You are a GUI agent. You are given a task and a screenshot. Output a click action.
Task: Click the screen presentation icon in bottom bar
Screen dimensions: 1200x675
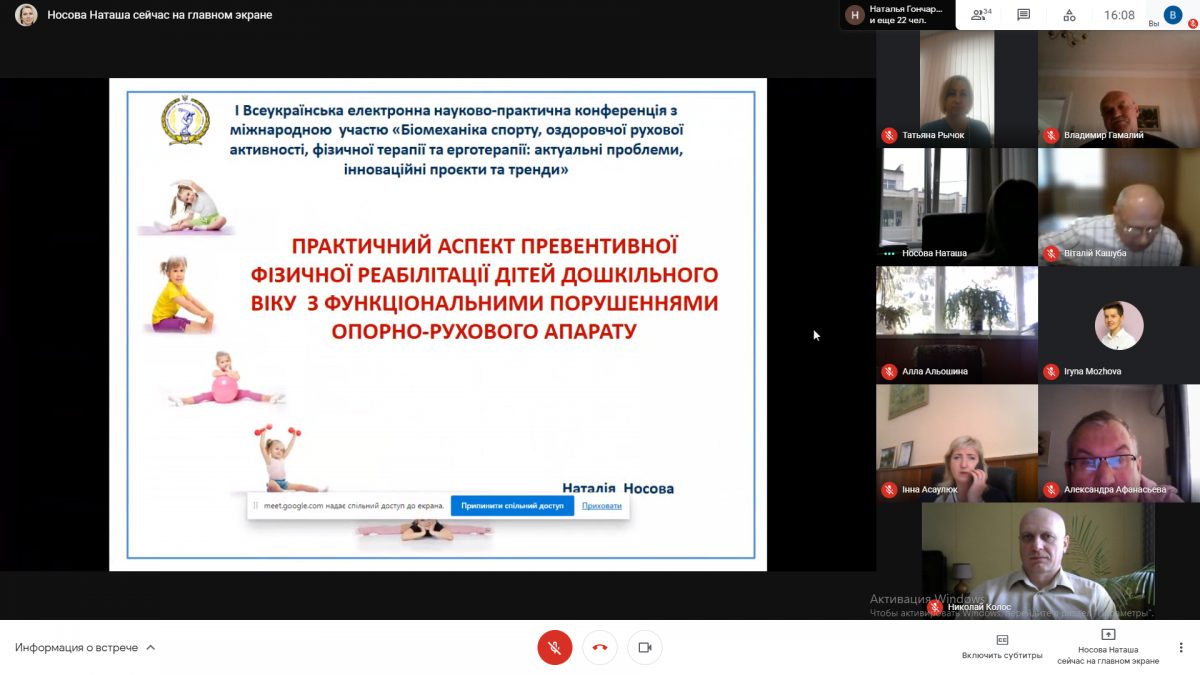click(1107, 635)
